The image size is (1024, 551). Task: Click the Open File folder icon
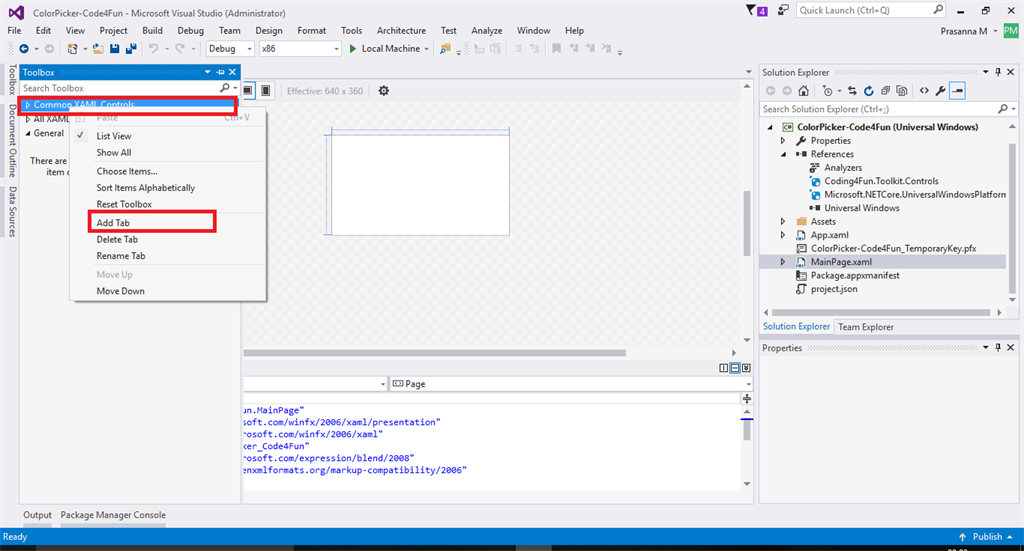[x=98, y=48]
